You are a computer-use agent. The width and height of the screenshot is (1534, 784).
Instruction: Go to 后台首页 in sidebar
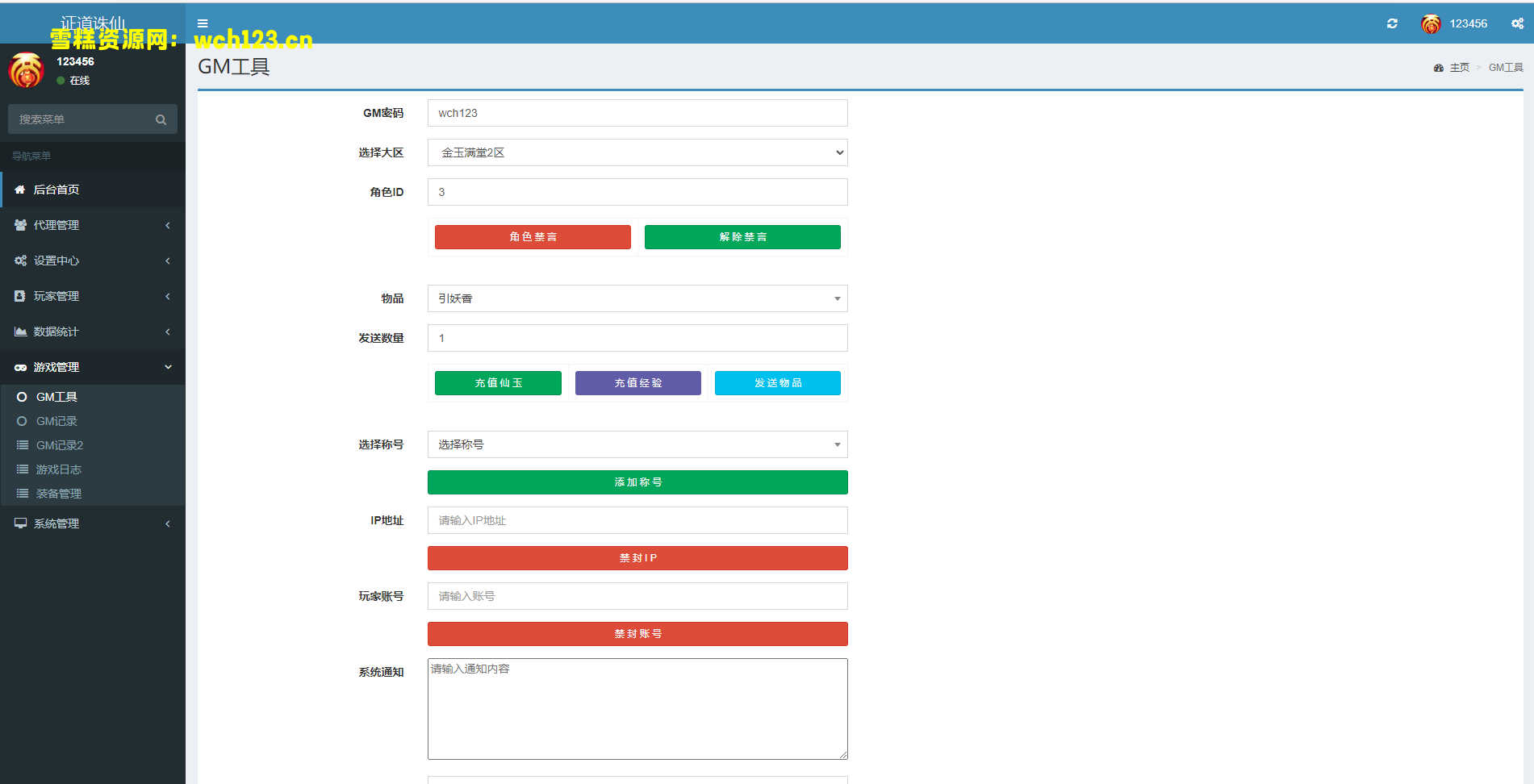pos(93,190)
